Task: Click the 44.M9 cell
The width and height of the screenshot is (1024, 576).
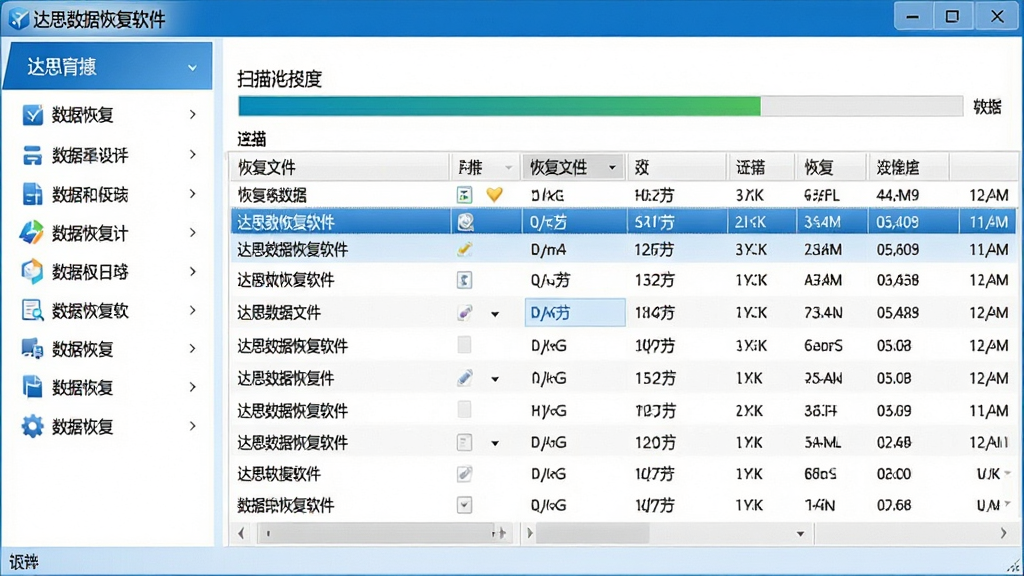Action: pos(897,195)
